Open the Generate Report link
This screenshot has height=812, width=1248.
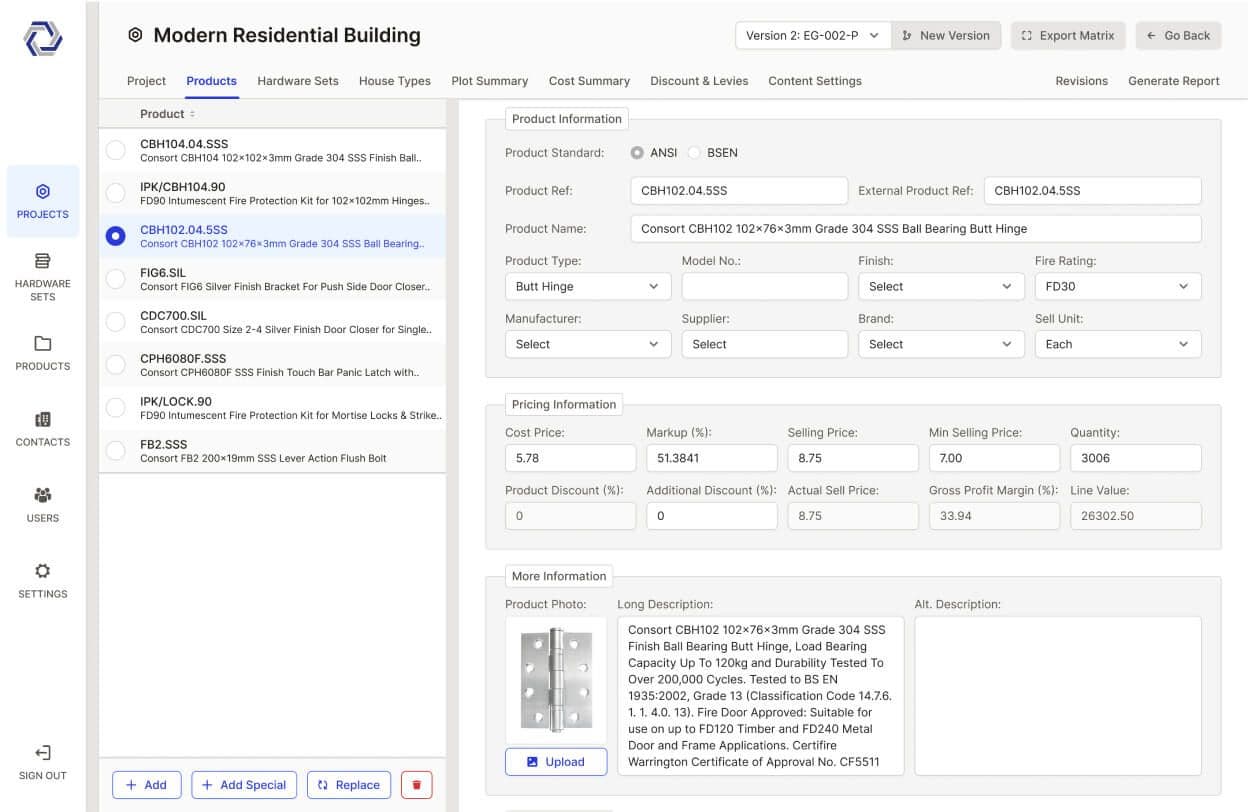1174,81
